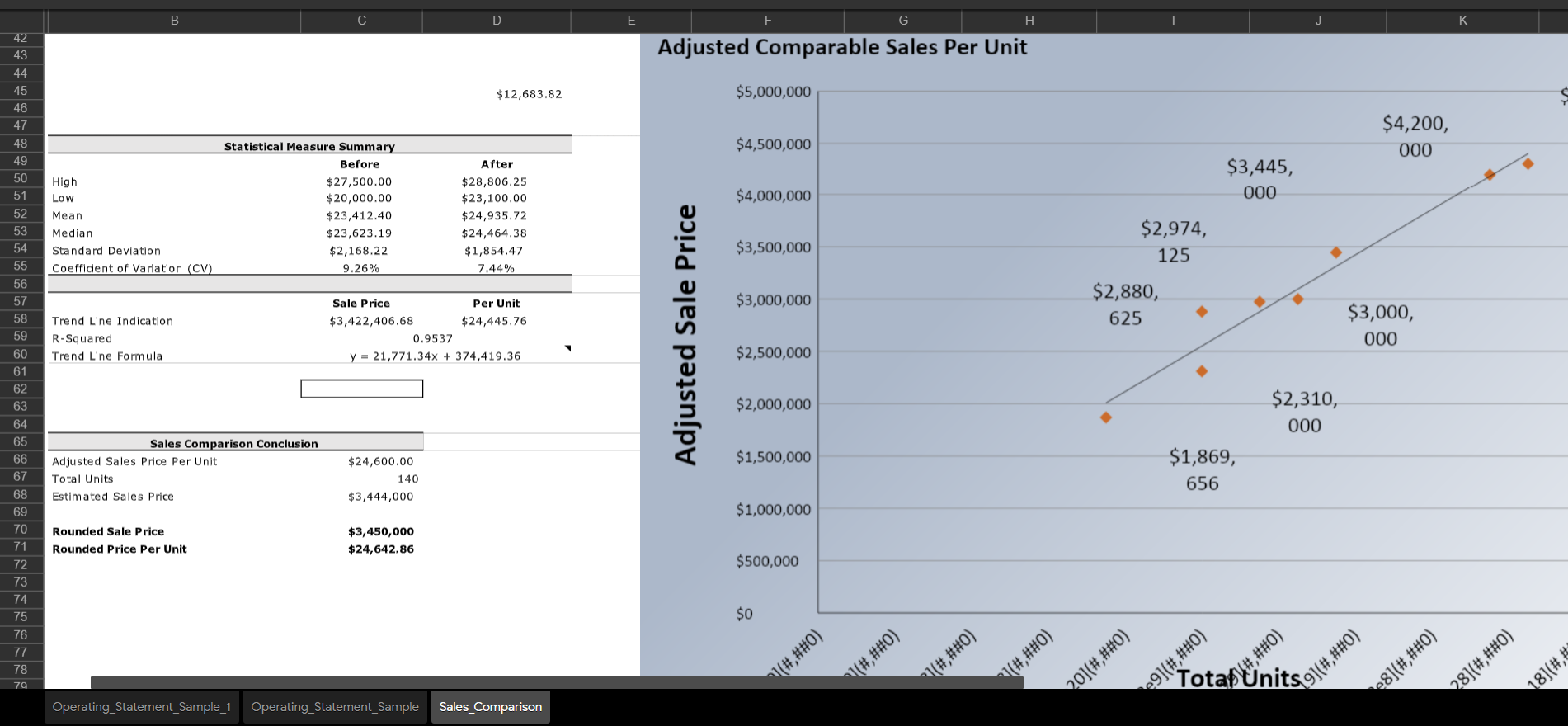Select row 75 header

(21, 616)
